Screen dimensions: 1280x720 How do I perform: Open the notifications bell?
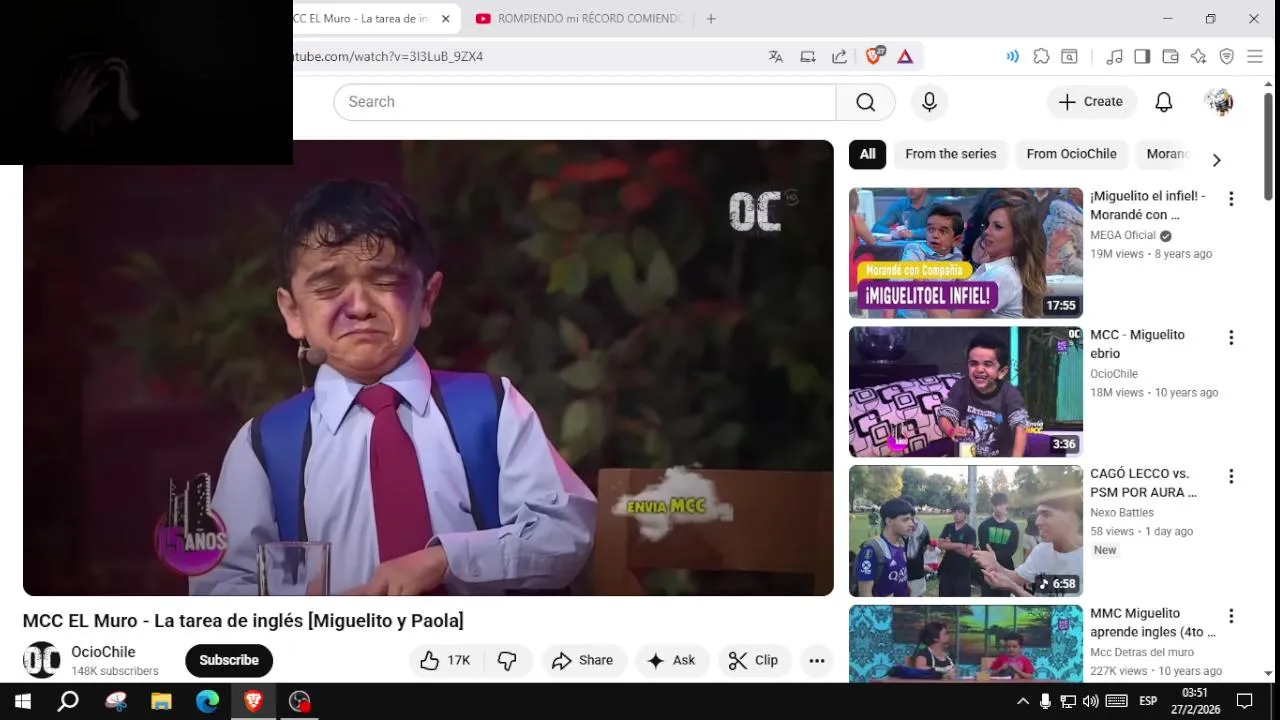coord(1164,102)
